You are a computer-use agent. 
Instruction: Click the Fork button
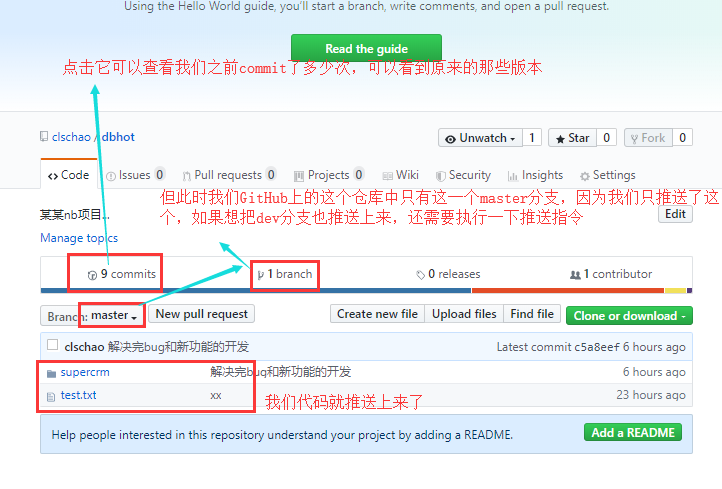point(648,138)
